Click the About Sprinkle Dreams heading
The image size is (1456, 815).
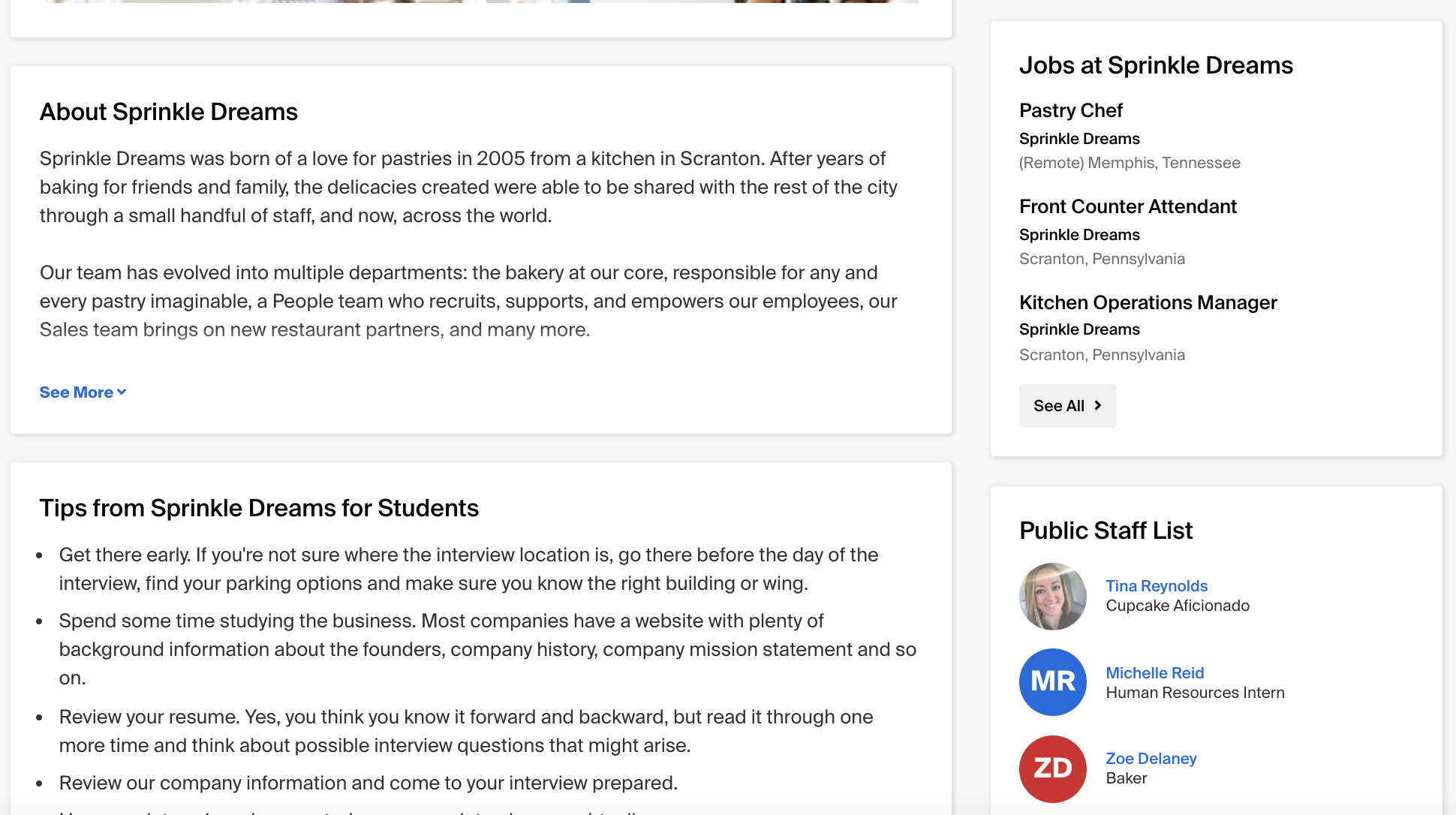(x=169, y=112)
